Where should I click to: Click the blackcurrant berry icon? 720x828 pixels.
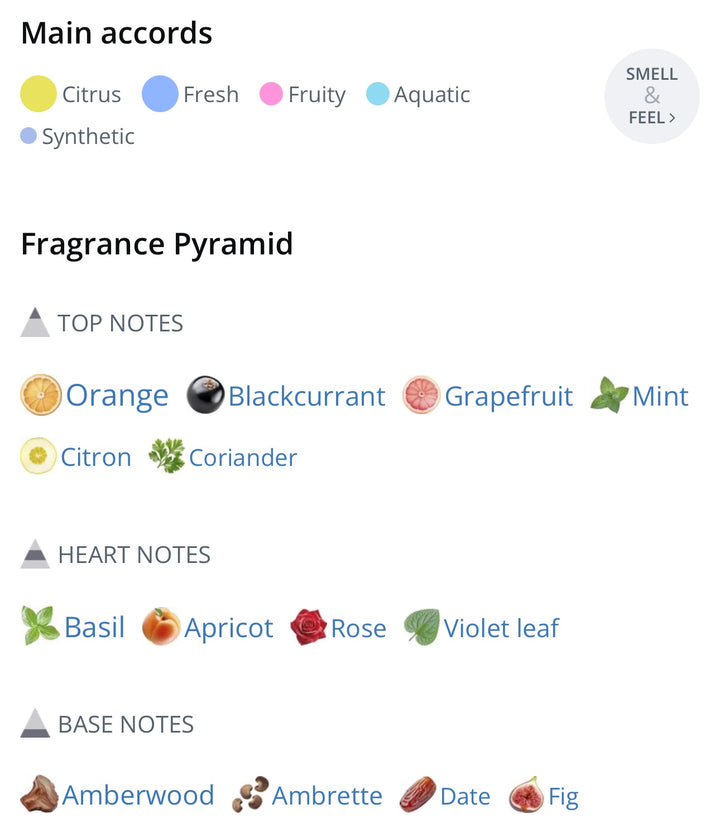pyautogui.click(x=205, y=394)
